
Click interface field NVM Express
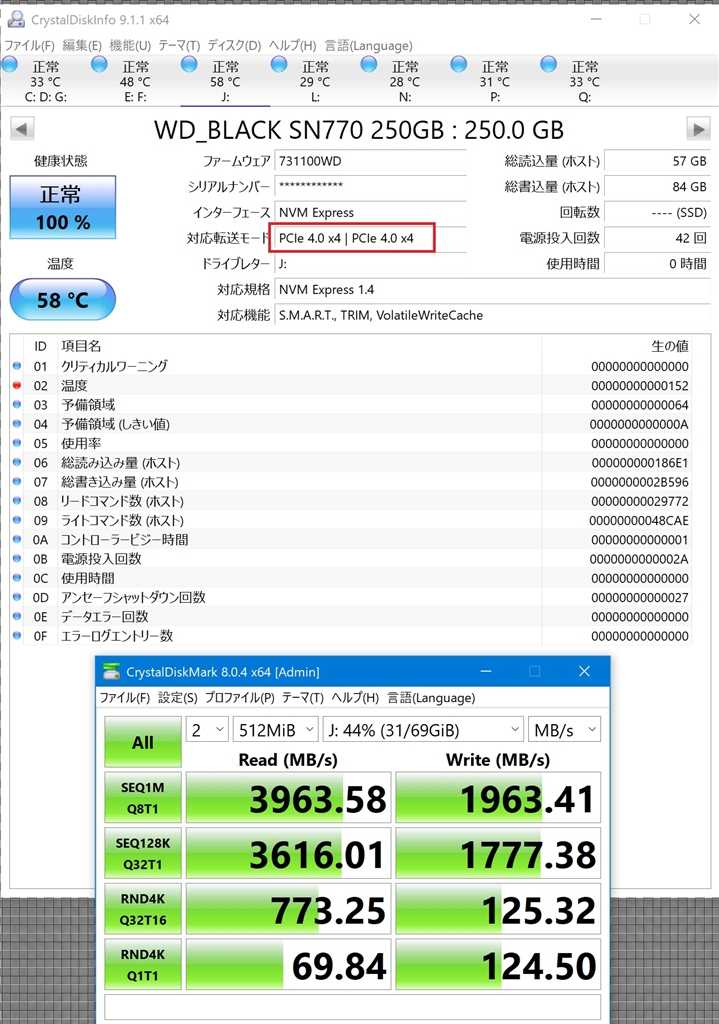[370, 212]
